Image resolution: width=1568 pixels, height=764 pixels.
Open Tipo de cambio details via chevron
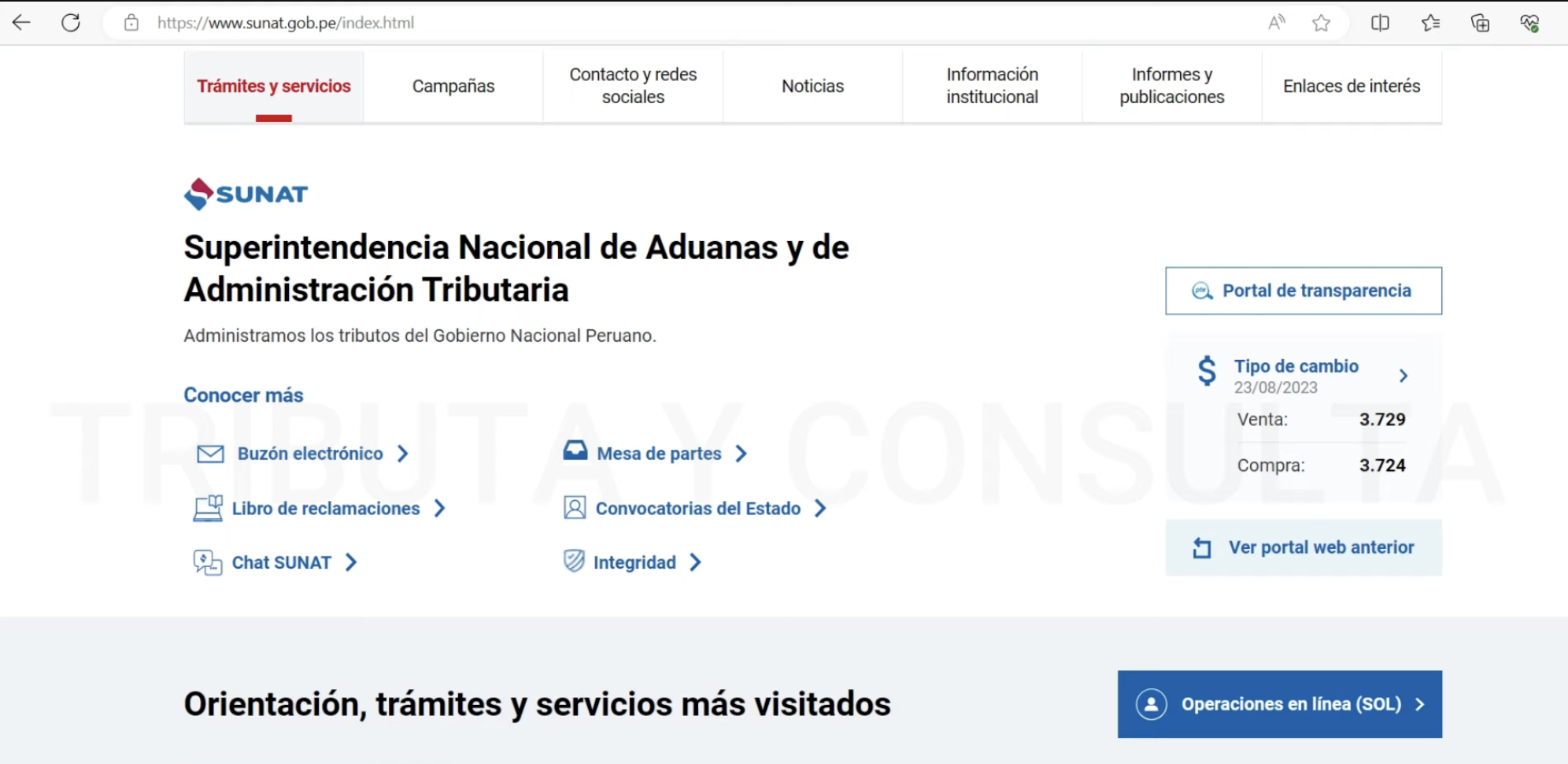1403,376
